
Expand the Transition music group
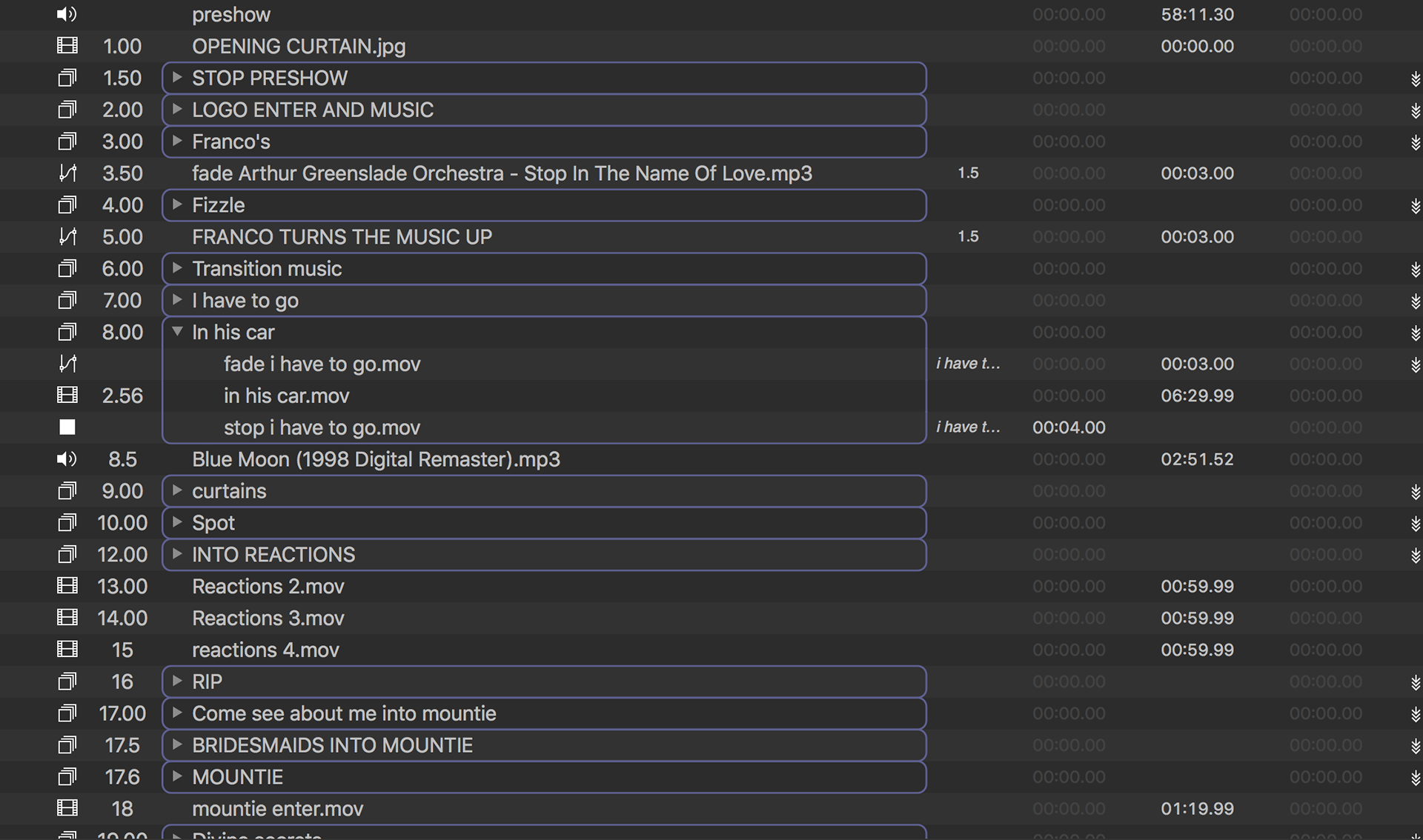pyautogui.click(x=177, y=268)
